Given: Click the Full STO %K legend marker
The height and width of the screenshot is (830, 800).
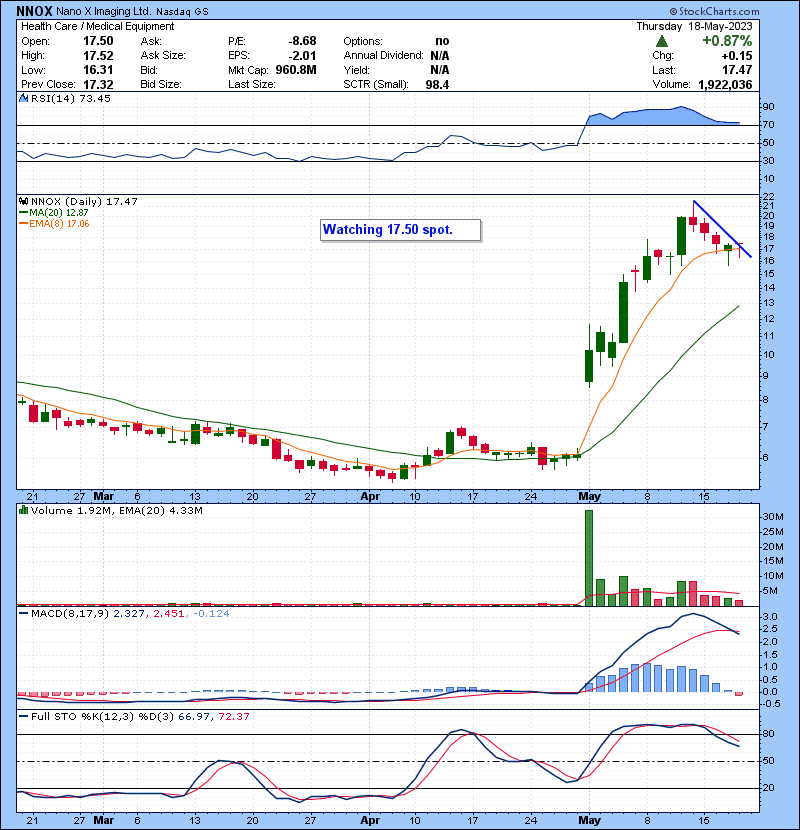Looking at the screenshot, I should [23, 715].
